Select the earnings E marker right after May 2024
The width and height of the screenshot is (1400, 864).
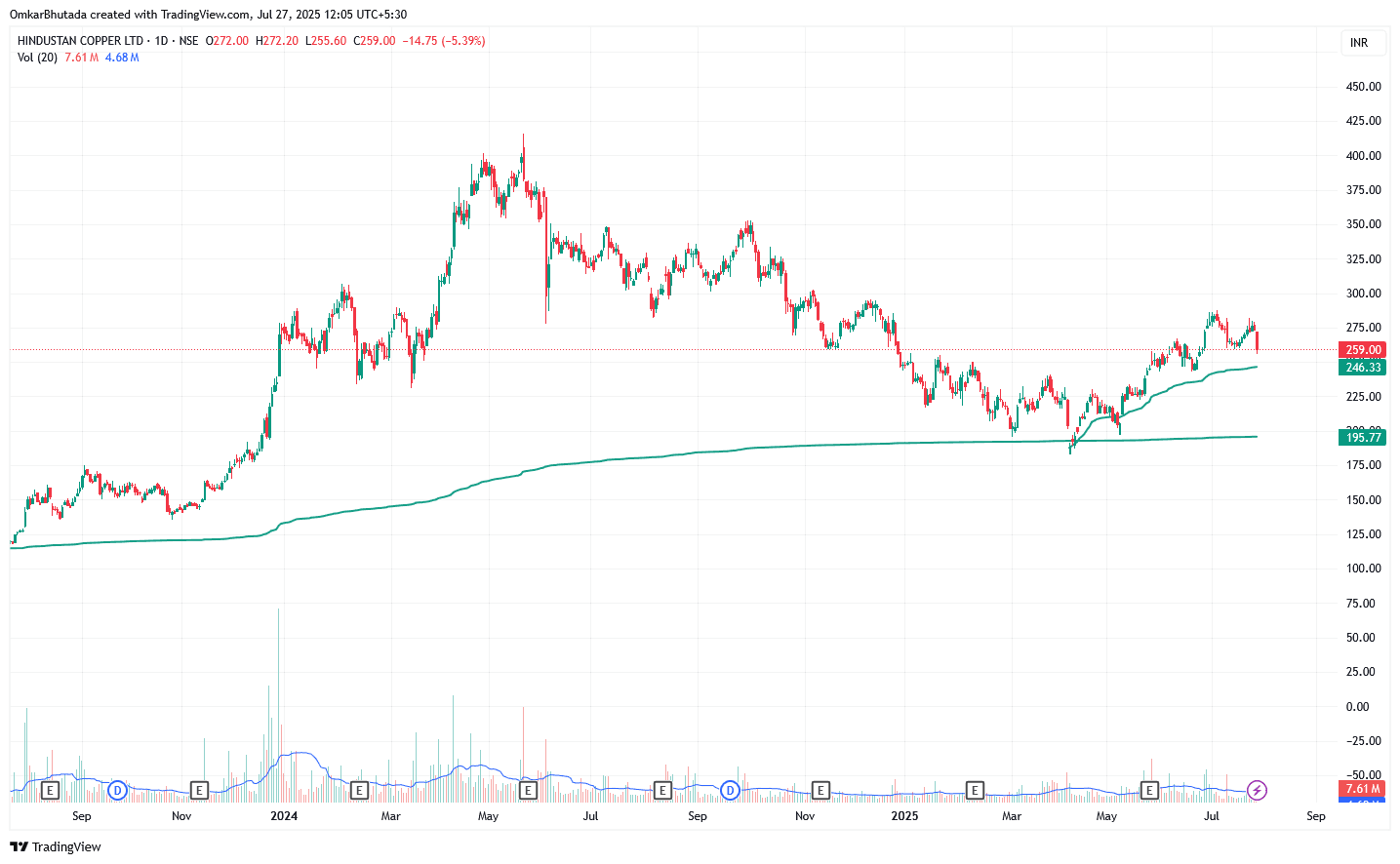pyautogui.click(x=528, y=790)
